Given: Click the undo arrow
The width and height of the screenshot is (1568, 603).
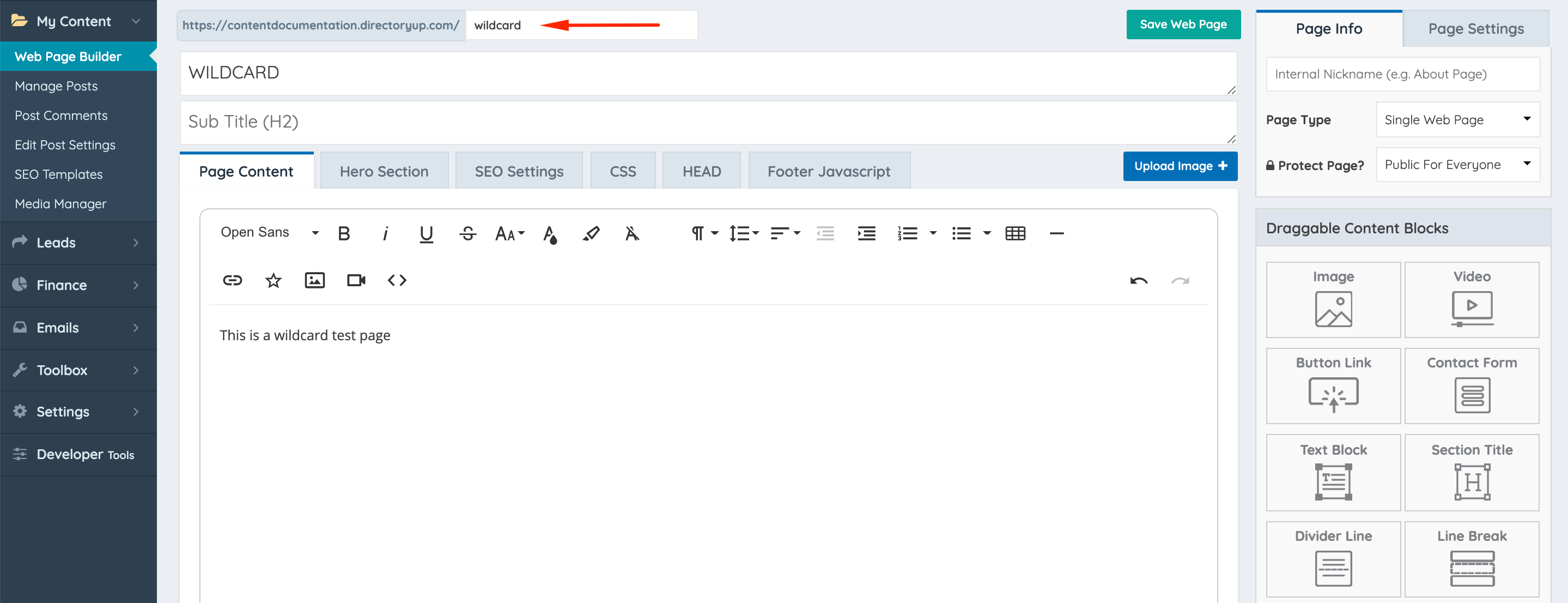Looking at the screenshot, I should [x=1138, y=281].
